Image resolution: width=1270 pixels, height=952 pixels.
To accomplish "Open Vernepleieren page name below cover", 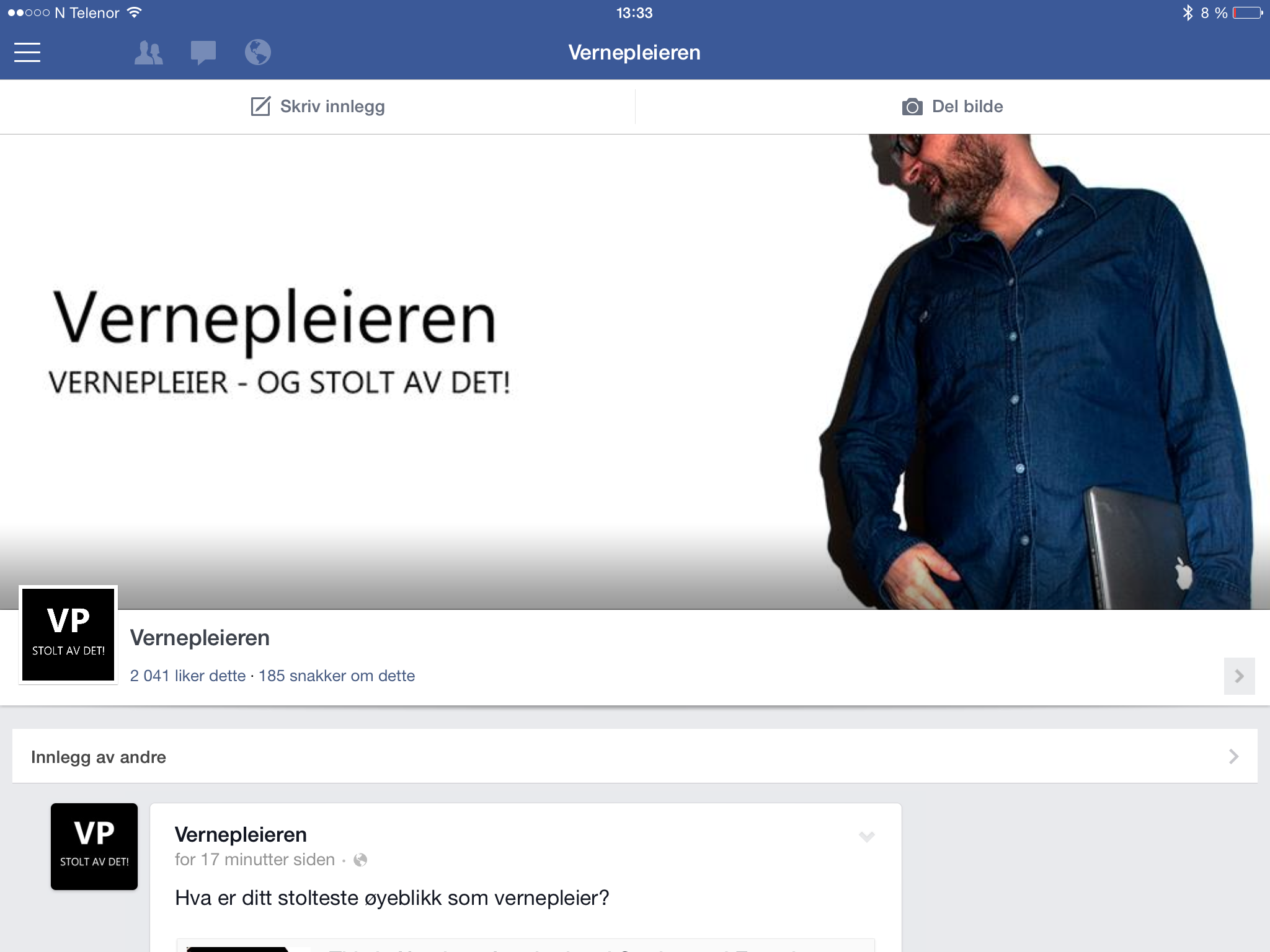I will click(x=200, y=638).
